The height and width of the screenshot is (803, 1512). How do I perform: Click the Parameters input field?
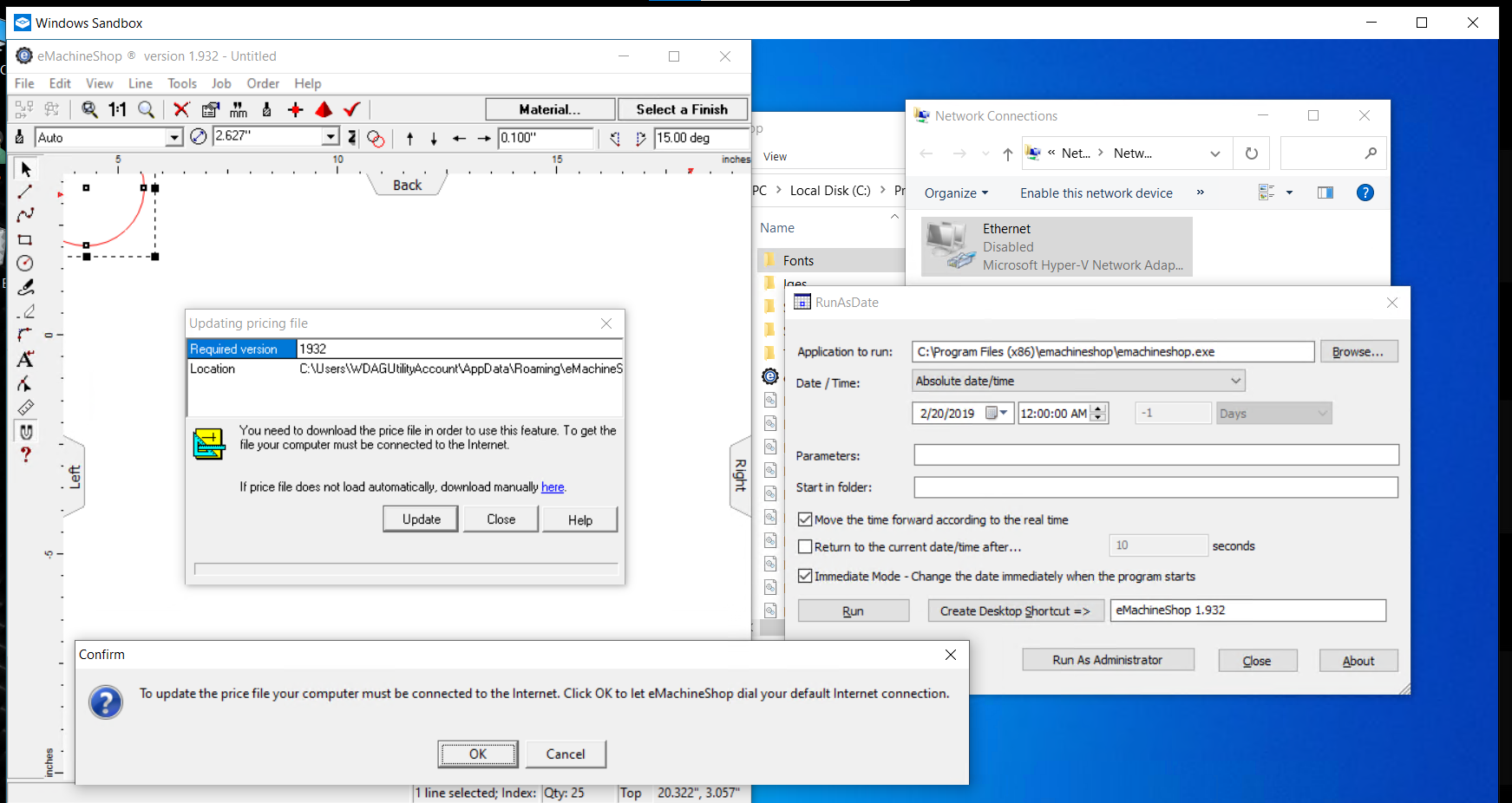(x=1155, y=455)
